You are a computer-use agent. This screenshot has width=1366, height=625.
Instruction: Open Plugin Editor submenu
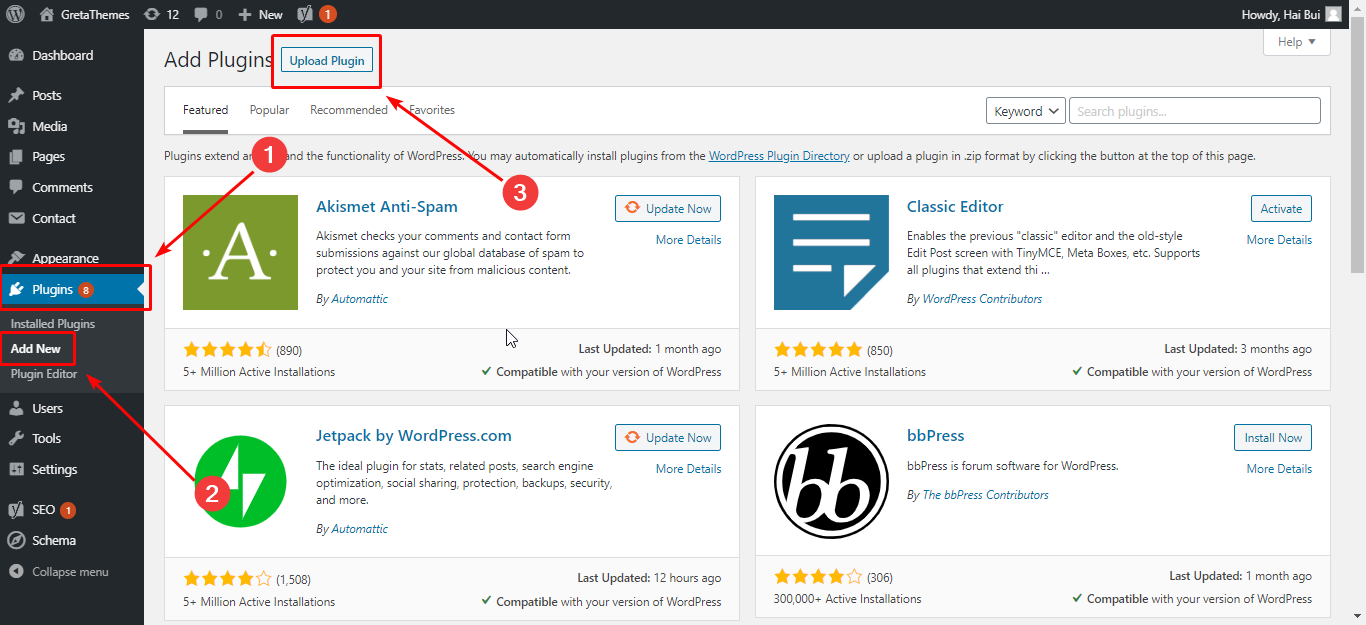(44, 374)
